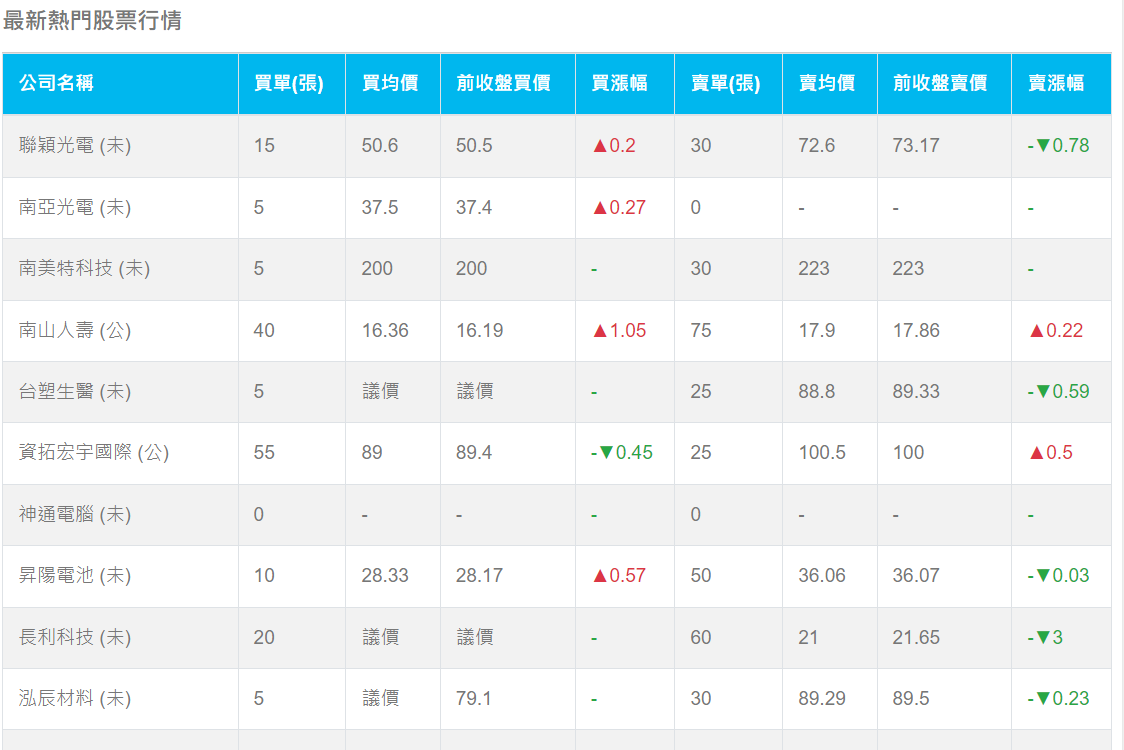Click 昇陽電池 sell average price 36.06
The height and width of the screenshot is (750, 1124).
coord(822,576)
